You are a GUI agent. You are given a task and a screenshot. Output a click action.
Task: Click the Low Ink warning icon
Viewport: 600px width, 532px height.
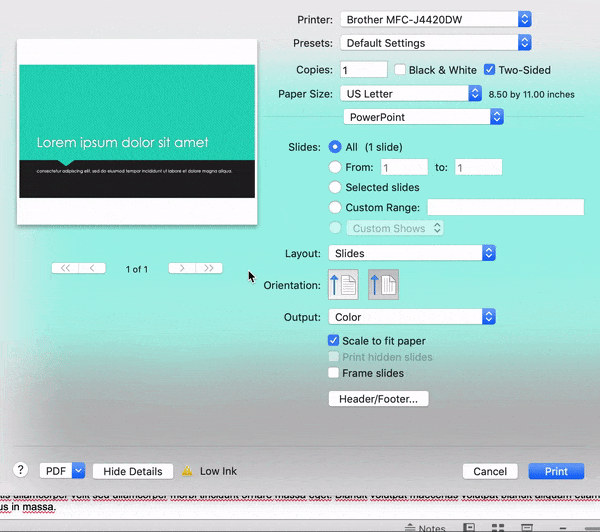coord(187,471)
